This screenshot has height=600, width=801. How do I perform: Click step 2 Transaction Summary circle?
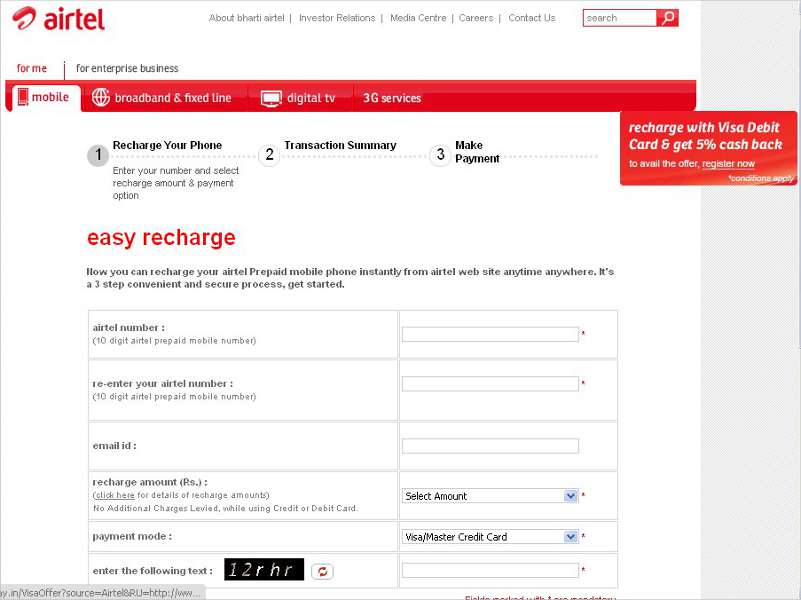[269, 155]
